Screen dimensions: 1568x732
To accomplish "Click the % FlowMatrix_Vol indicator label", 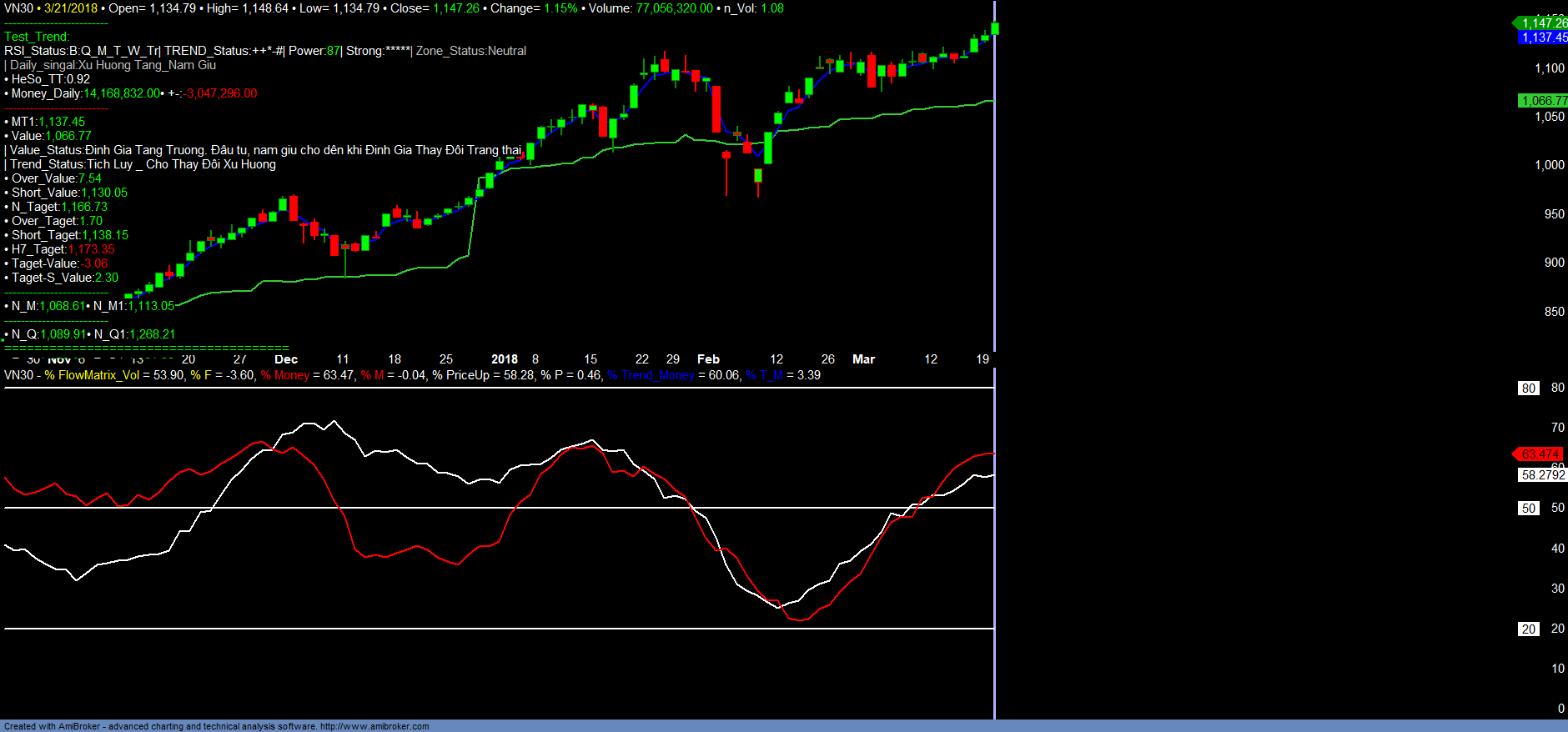I will (92, 375).
